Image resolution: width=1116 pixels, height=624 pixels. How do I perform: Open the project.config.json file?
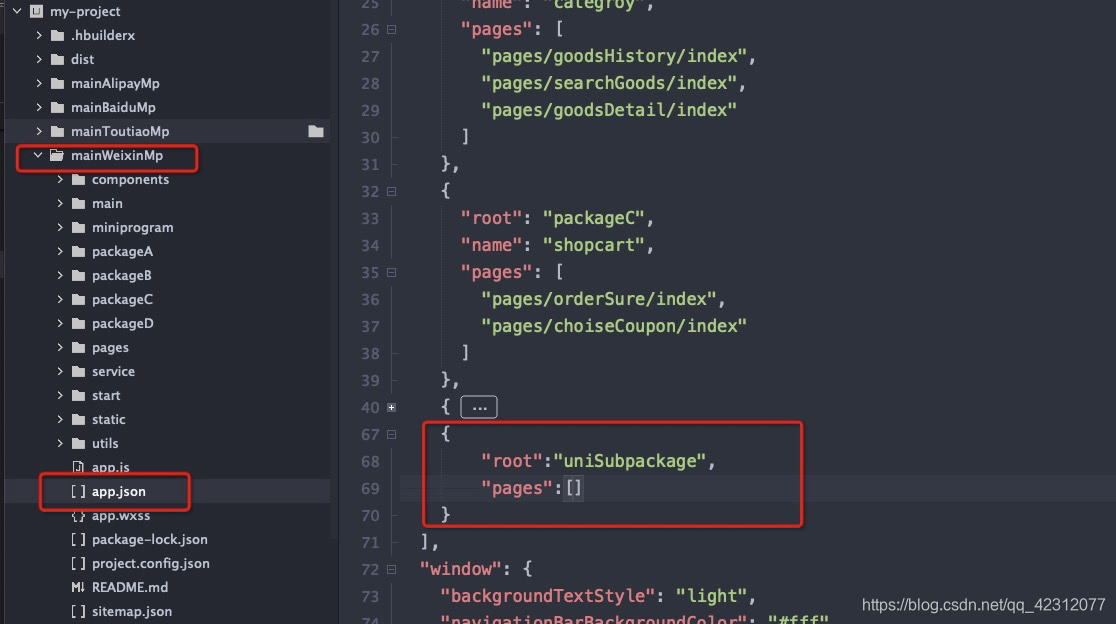tap(150, 564)
